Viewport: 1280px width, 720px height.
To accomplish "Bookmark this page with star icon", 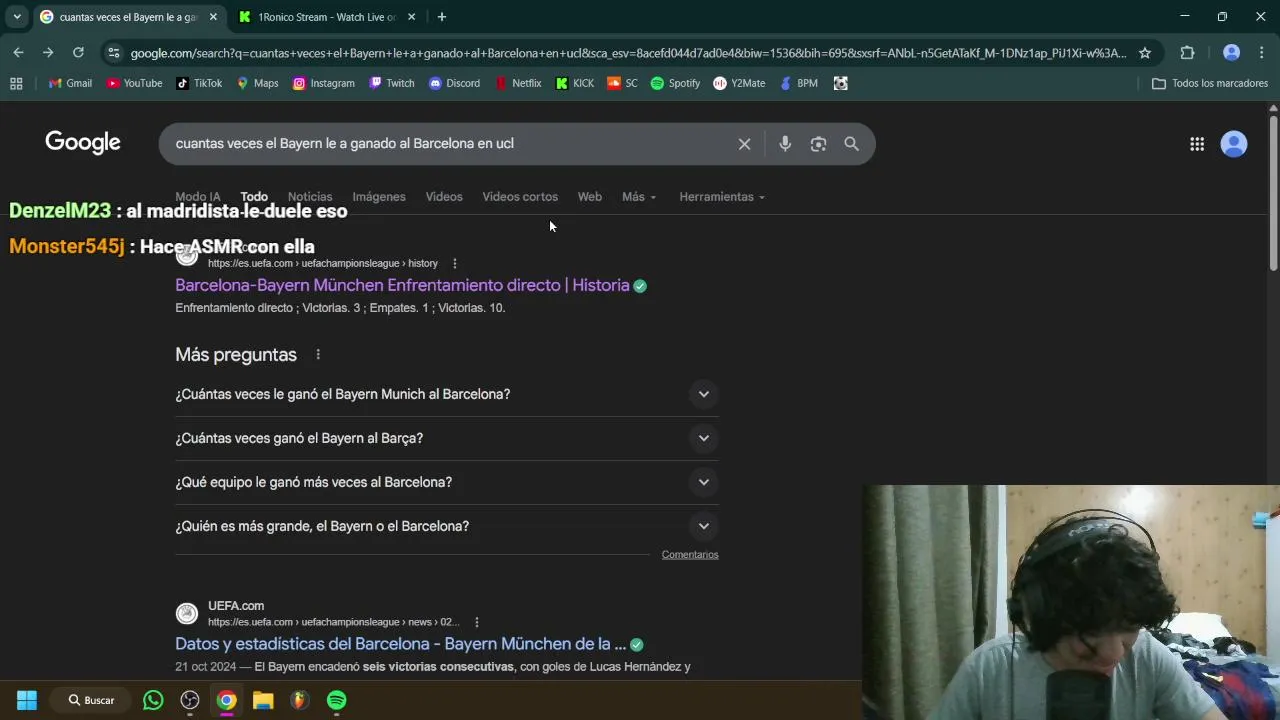I will [x=1145, y=53].
